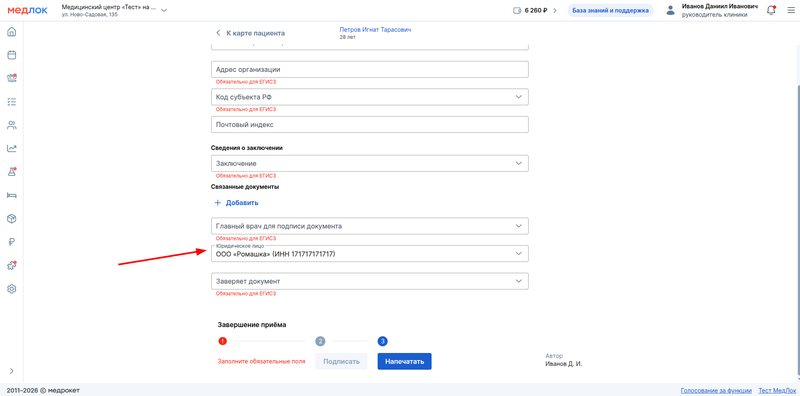Image resolution: width=800 pixels, height=396 pixels.
Task: Click step 3 circle in Завершение приёма
Action: click(383, 341)
